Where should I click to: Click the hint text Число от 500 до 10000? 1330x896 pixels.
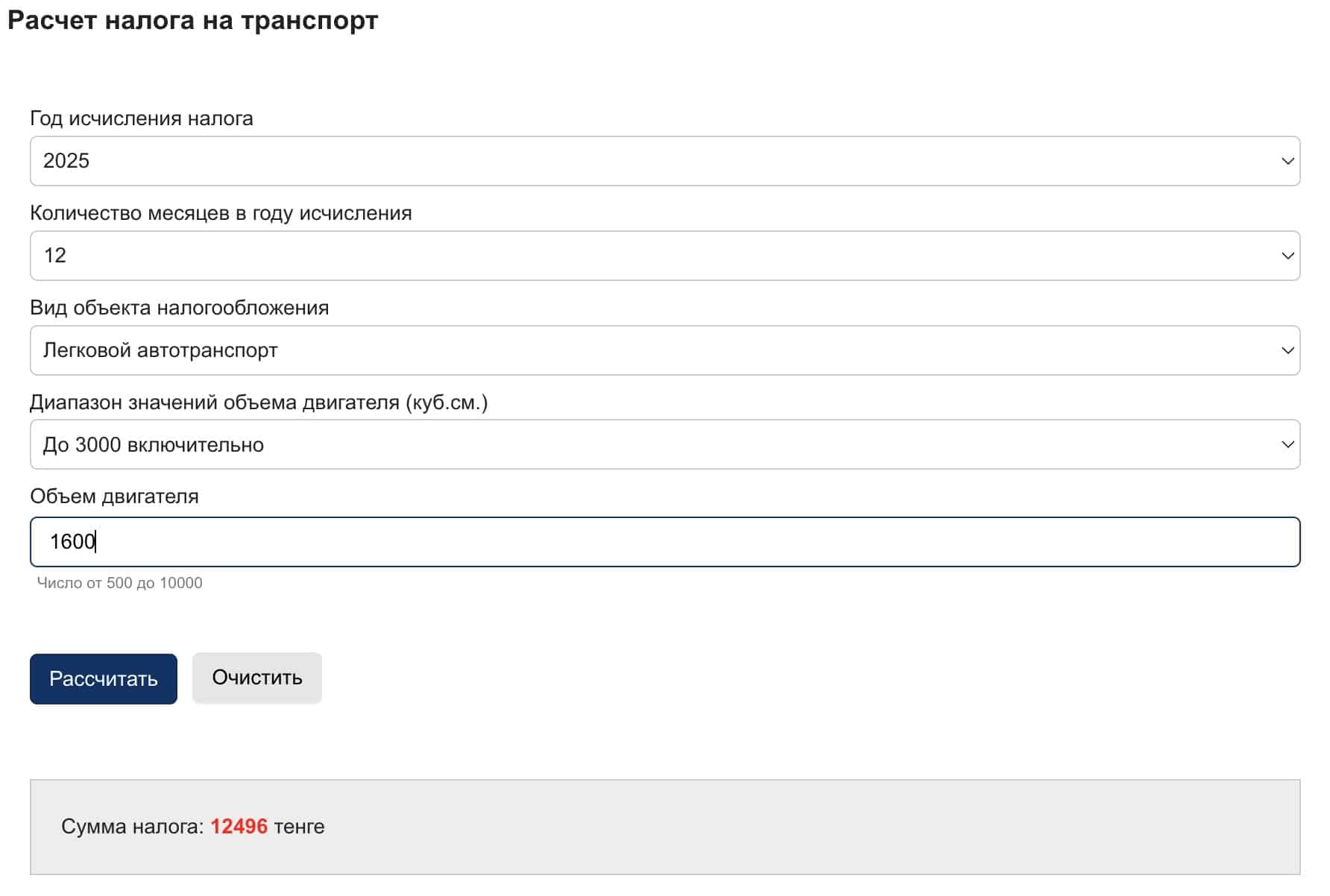click(x=119, y=583)
